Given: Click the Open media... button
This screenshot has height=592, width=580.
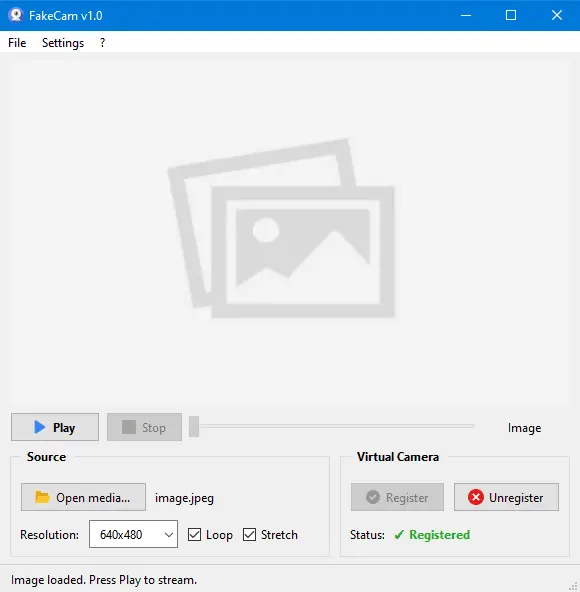Looking at the screenshot, I should pyautogui.click(x=83, y=497).
